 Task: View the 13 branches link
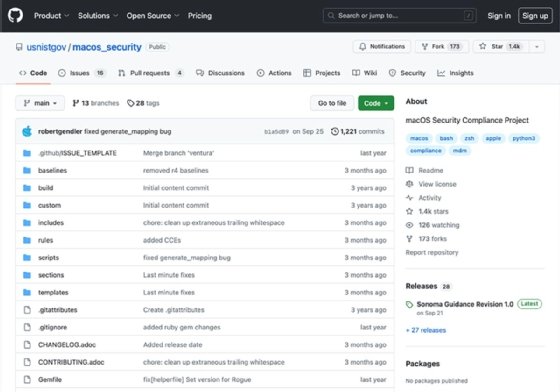coord(96,103)
